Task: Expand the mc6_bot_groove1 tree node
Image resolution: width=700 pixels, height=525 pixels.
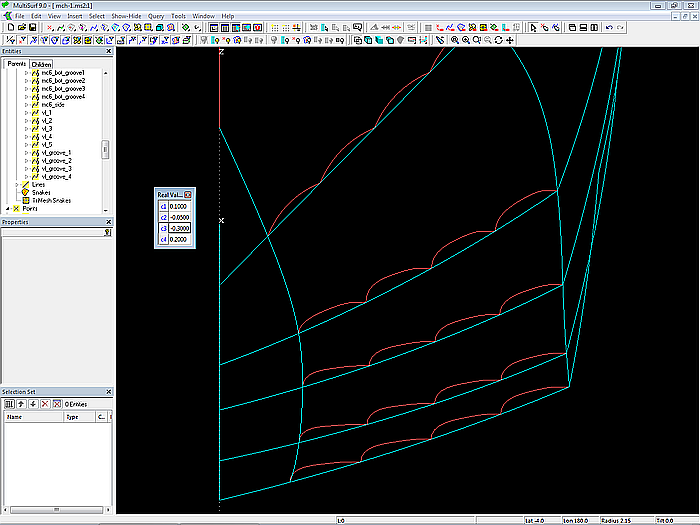Action: pyautogui.click(x=27, y=73)
